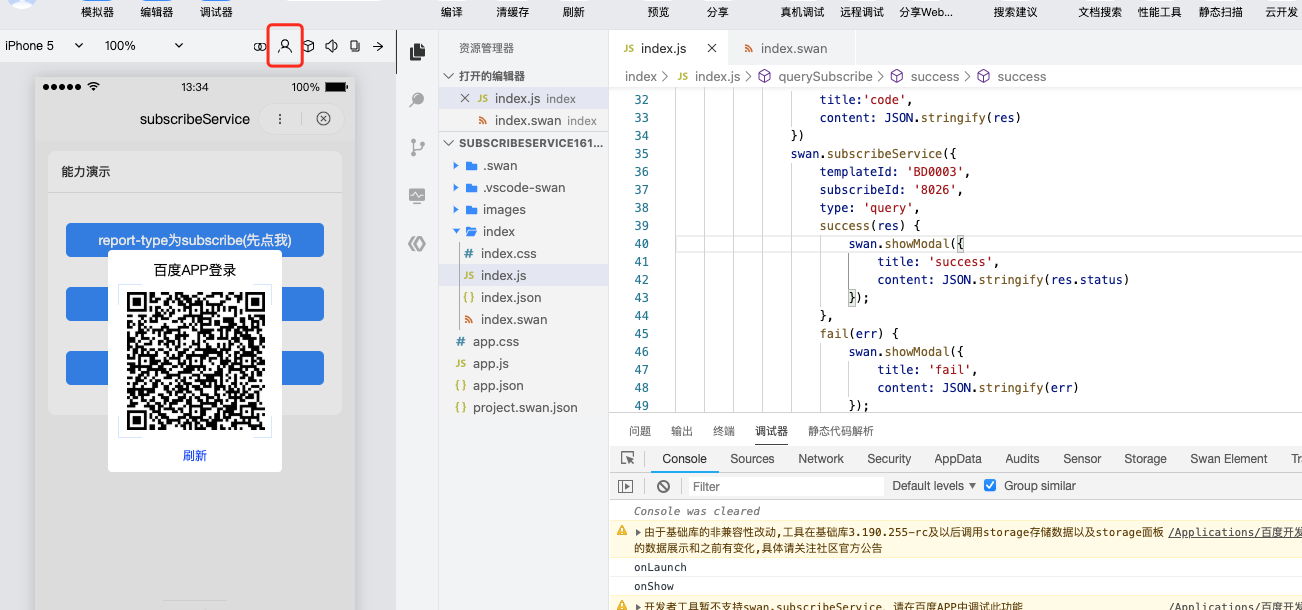Click the 清缓存 top toolbar button

pos(513,13)
